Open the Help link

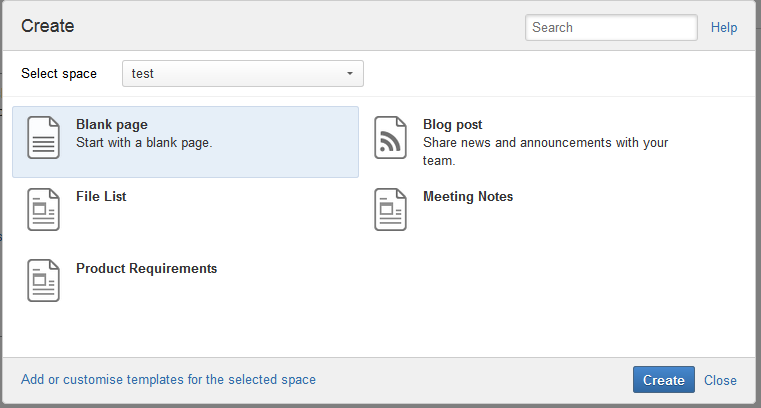[724, 28]
